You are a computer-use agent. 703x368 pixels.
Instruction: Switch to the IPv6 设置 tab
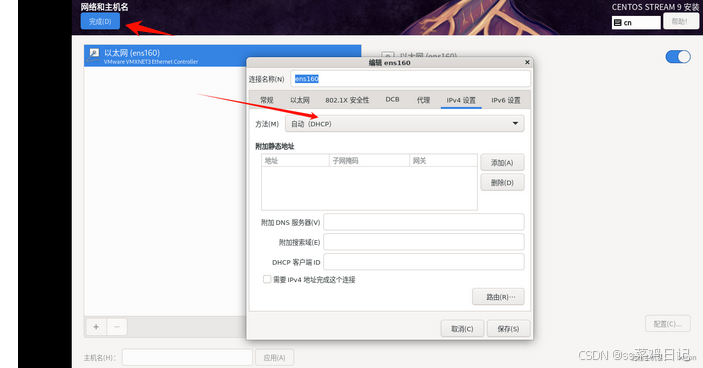pos(506,100)
